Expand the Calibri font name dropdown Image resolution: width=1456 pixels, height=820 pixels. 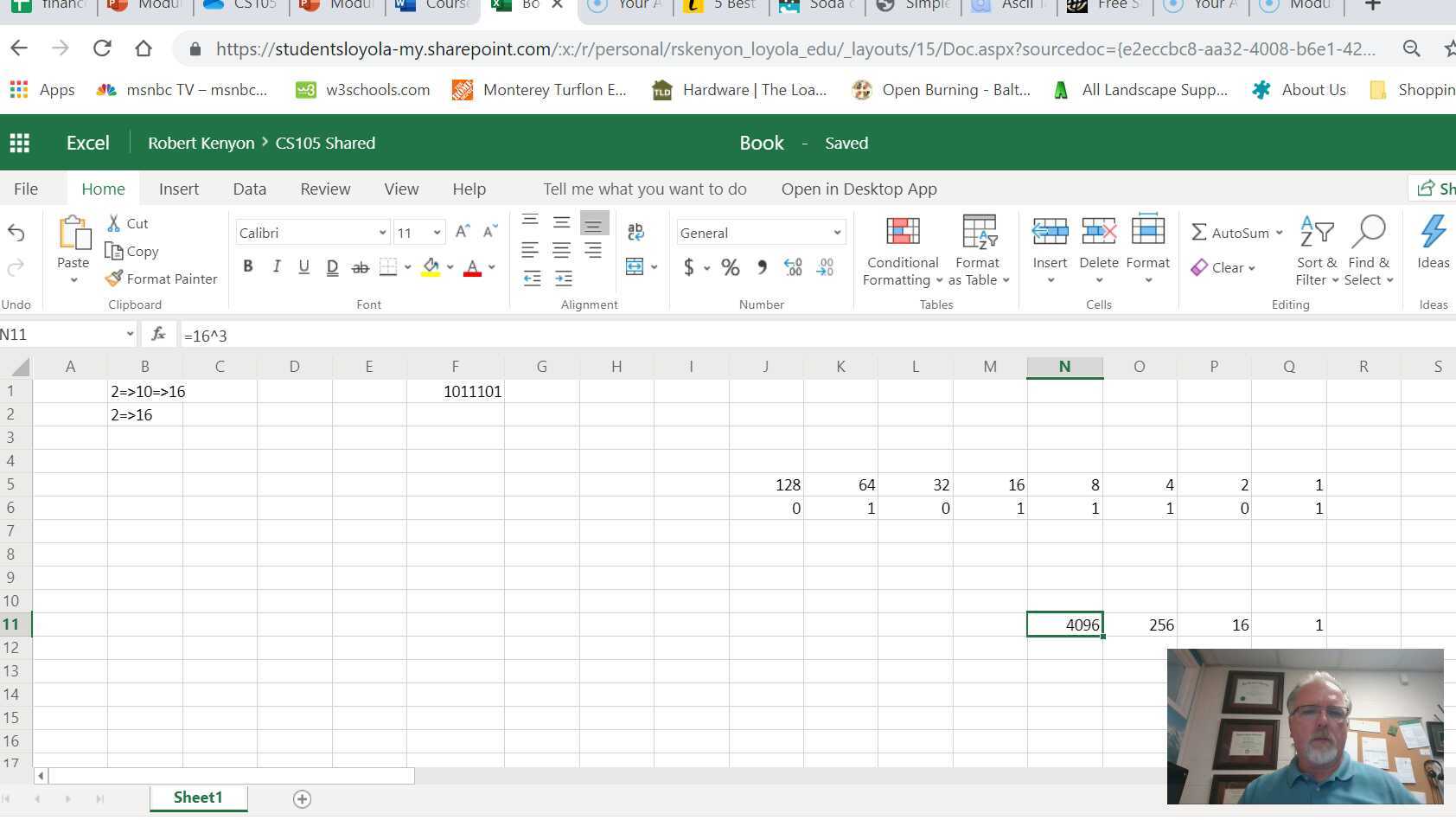coord(382,233)
